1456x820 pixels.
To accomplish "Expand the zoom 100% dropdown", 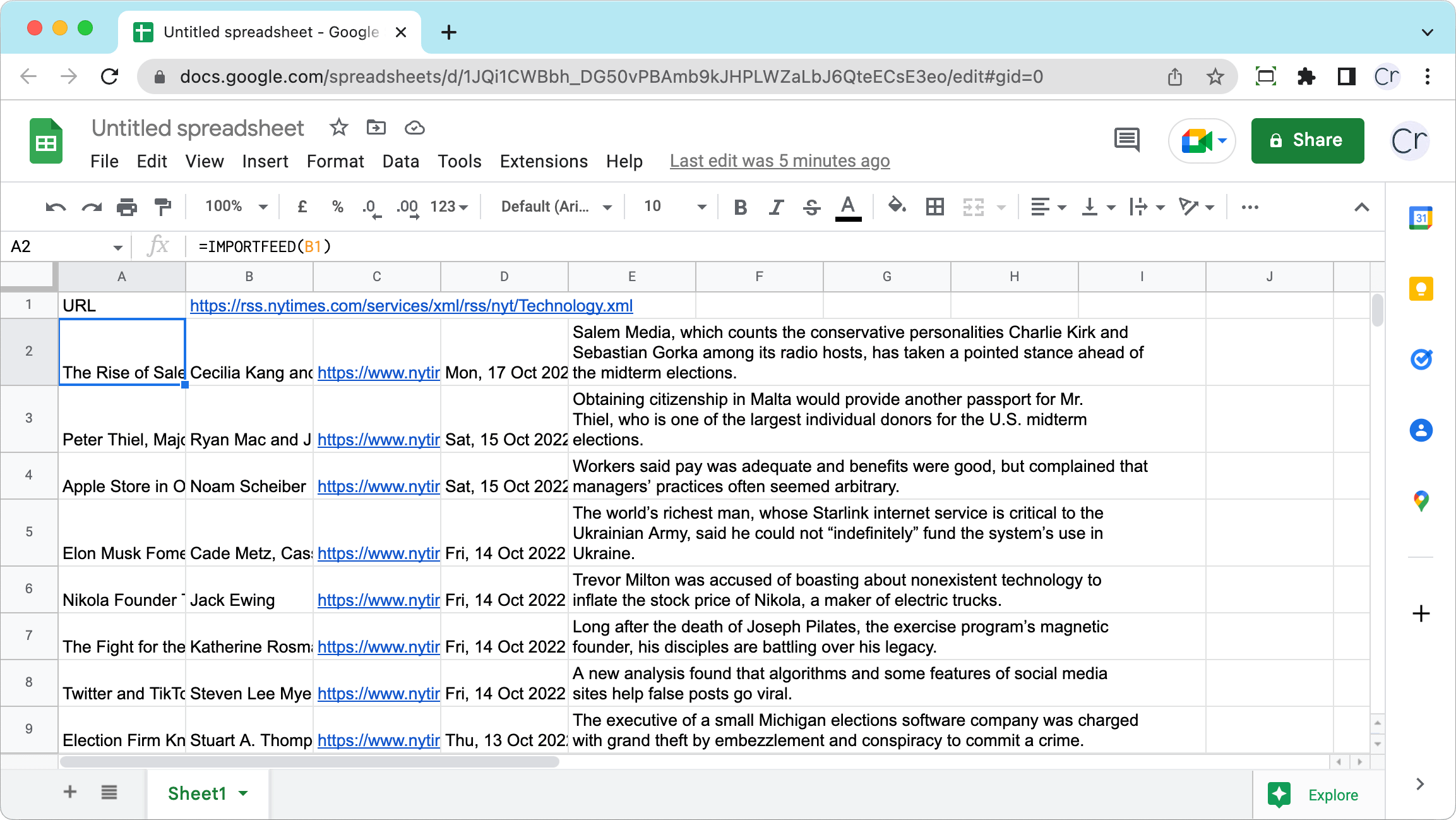I will pyautogui.click(x=236, y=207).
